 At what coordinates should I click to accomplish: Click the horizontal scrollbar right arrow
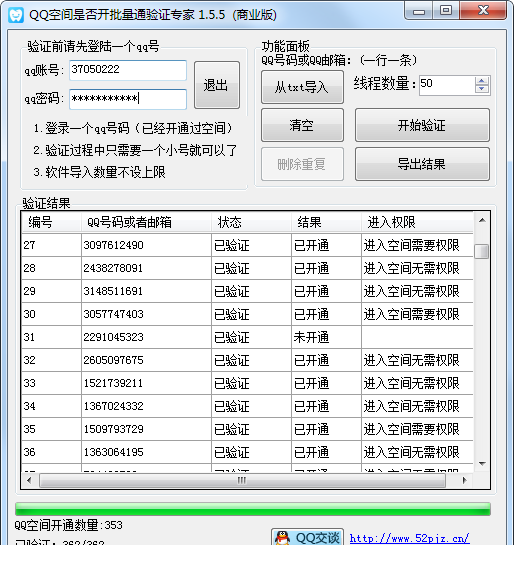(464, 480)
